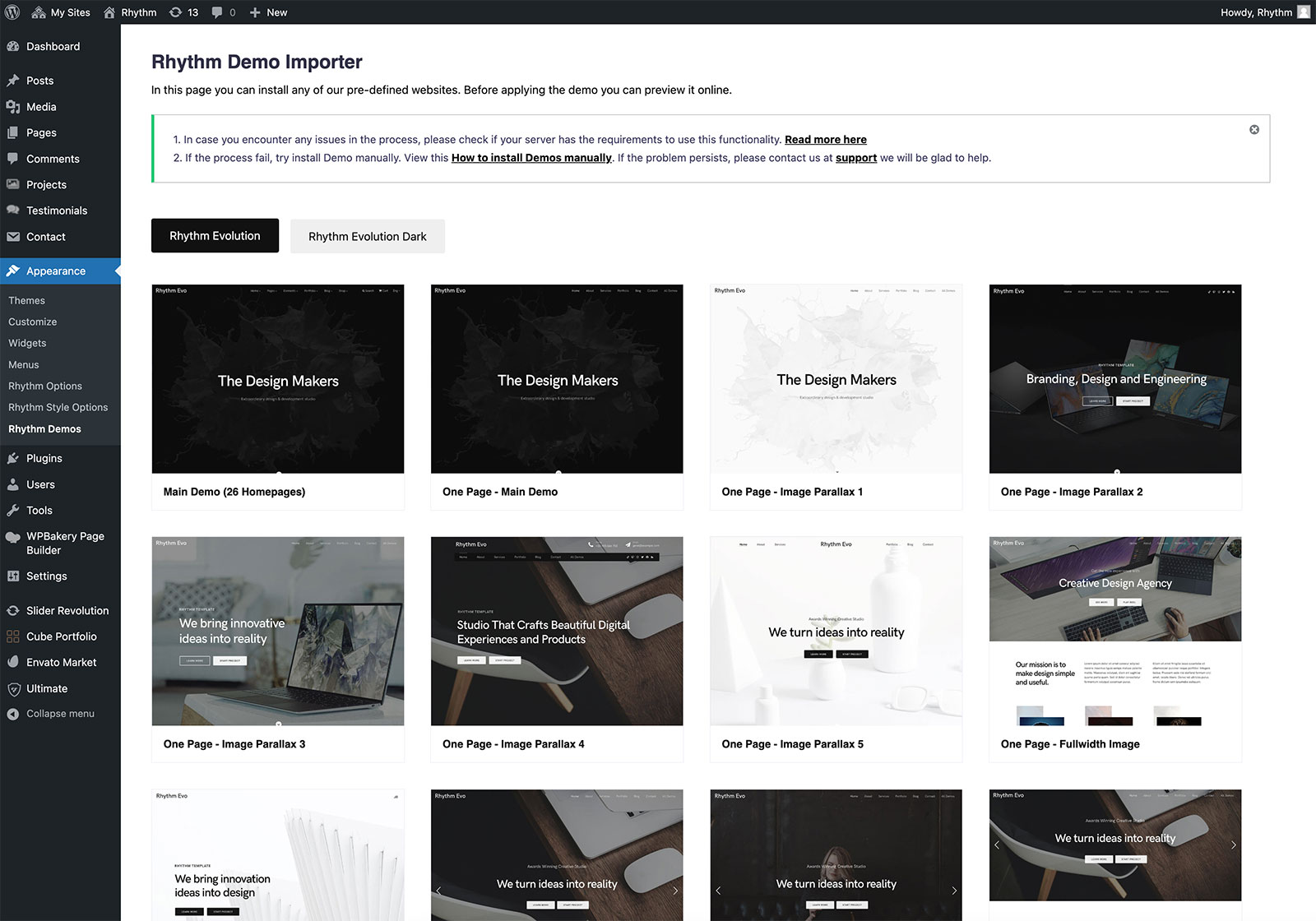
Task: Open Plugins from the sidebar
Action: pyautogui.click(x=44, y=458)
